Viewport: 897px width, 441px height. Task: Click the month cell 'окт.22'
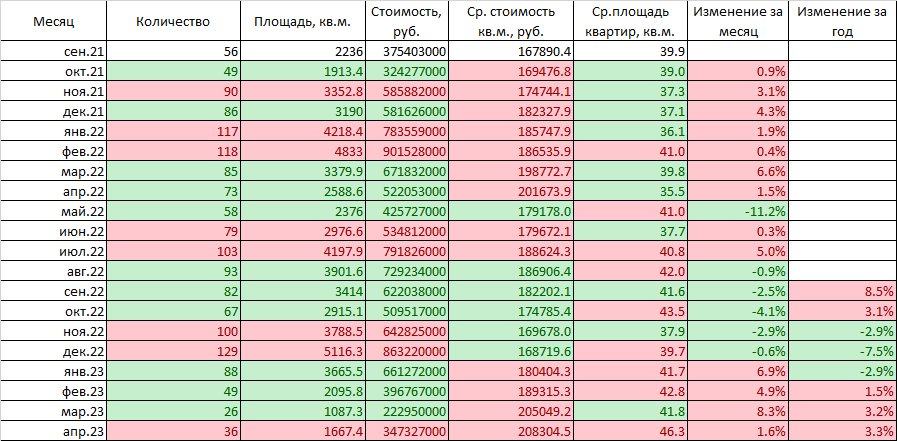coord(54,312)
